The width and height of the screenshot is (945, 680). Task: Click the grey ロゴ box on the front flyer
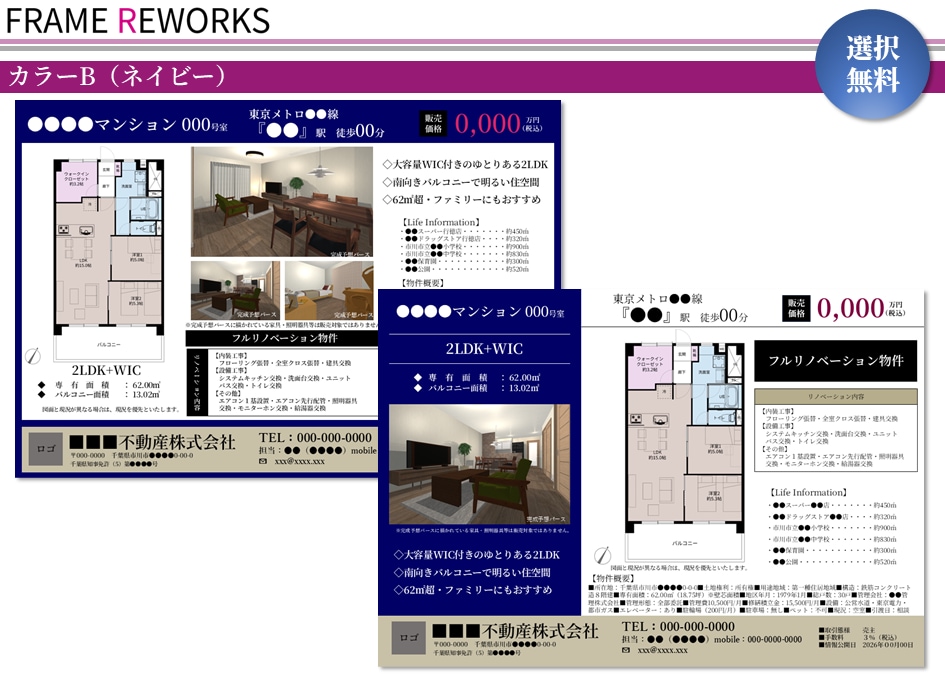(x=408, y=638)
